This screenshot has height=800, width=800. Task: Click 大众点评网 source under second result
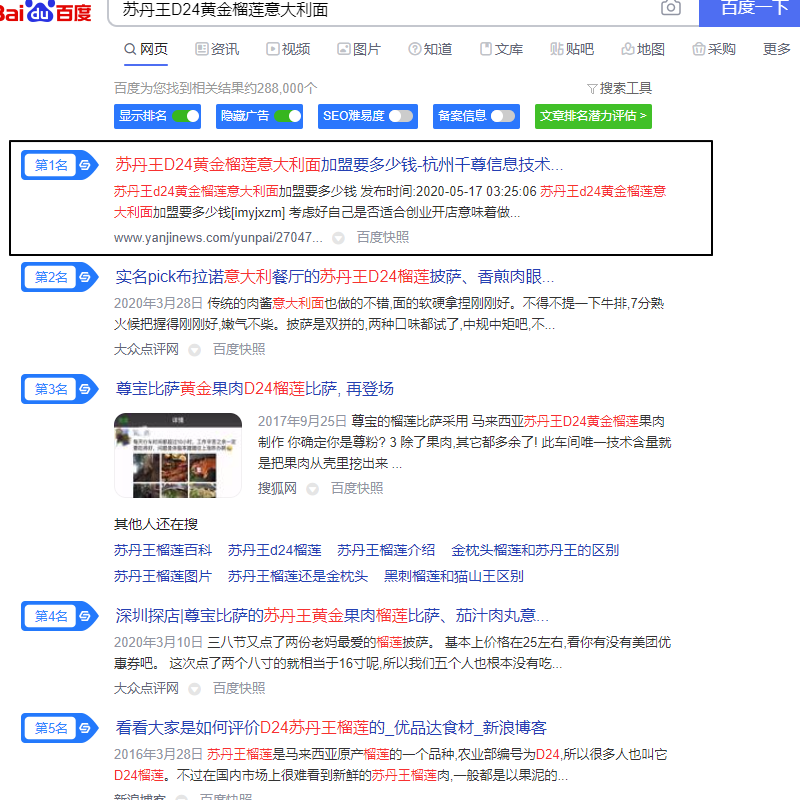[x=146, y=349]
